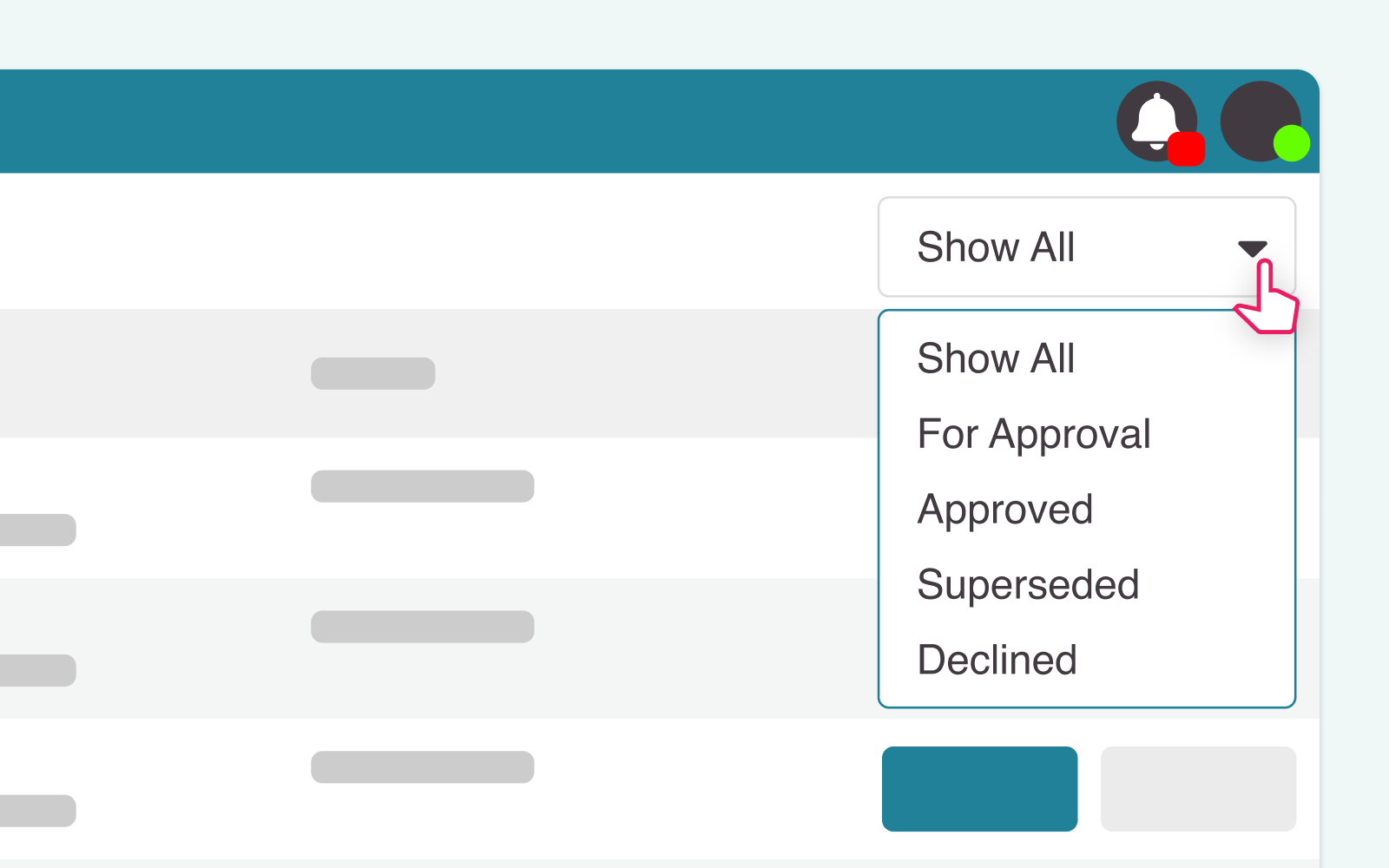1389x868 pixels.
Task: Click the light gray secondary button
Action: click(x=1199, y=789)
